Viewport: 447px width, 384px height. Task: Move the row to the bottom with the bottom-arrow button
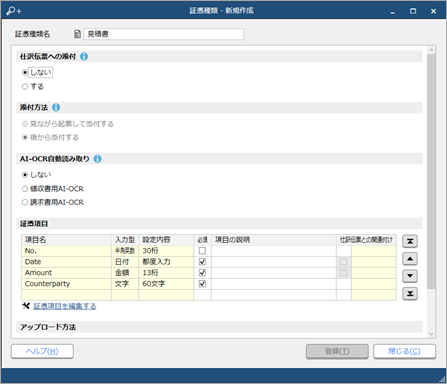tap(410, 293)
